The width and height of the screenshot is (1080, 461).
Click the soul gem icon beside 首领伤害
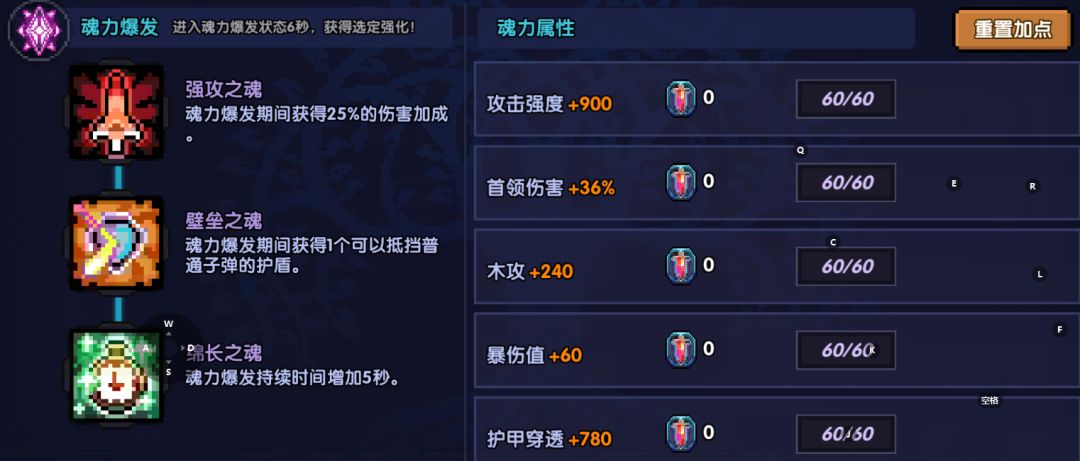point(681,182)
